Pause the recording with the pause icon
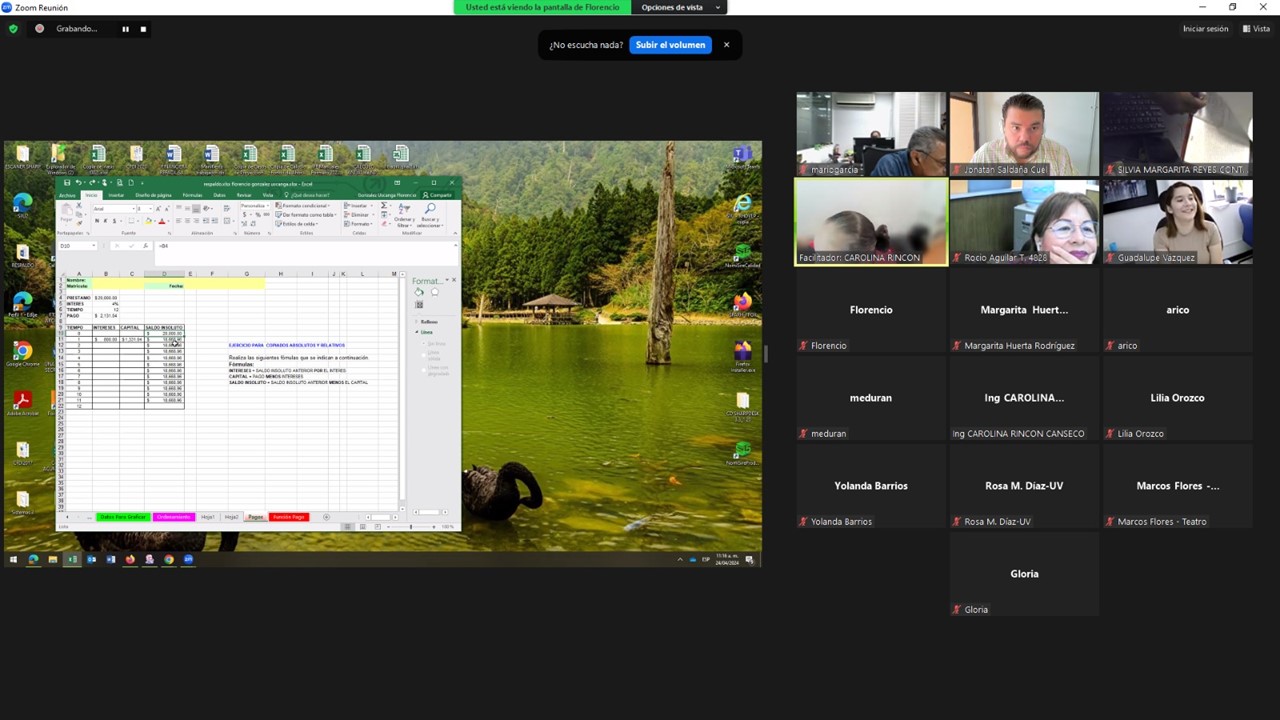 (125, 29)
